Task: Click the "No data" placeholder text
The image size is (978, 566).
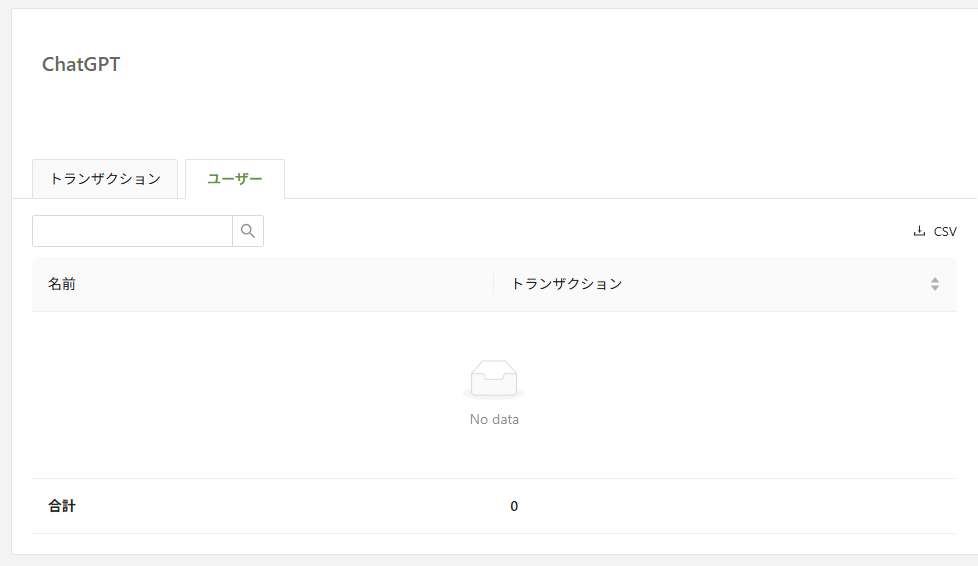Action: pos(494,420)
